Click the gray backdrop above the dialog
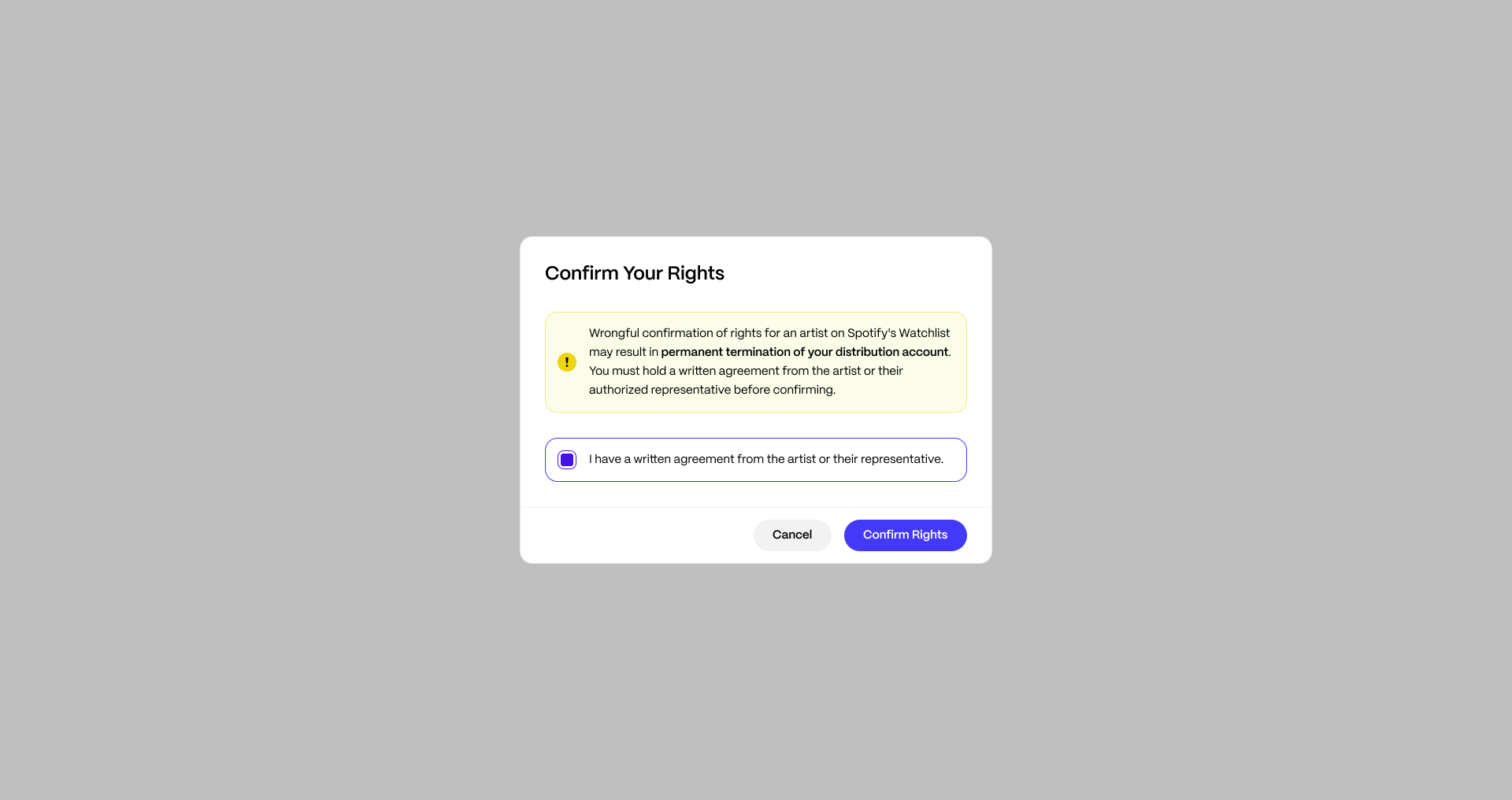Screen dimensions: 1512x800 click(x=756, y=118)
